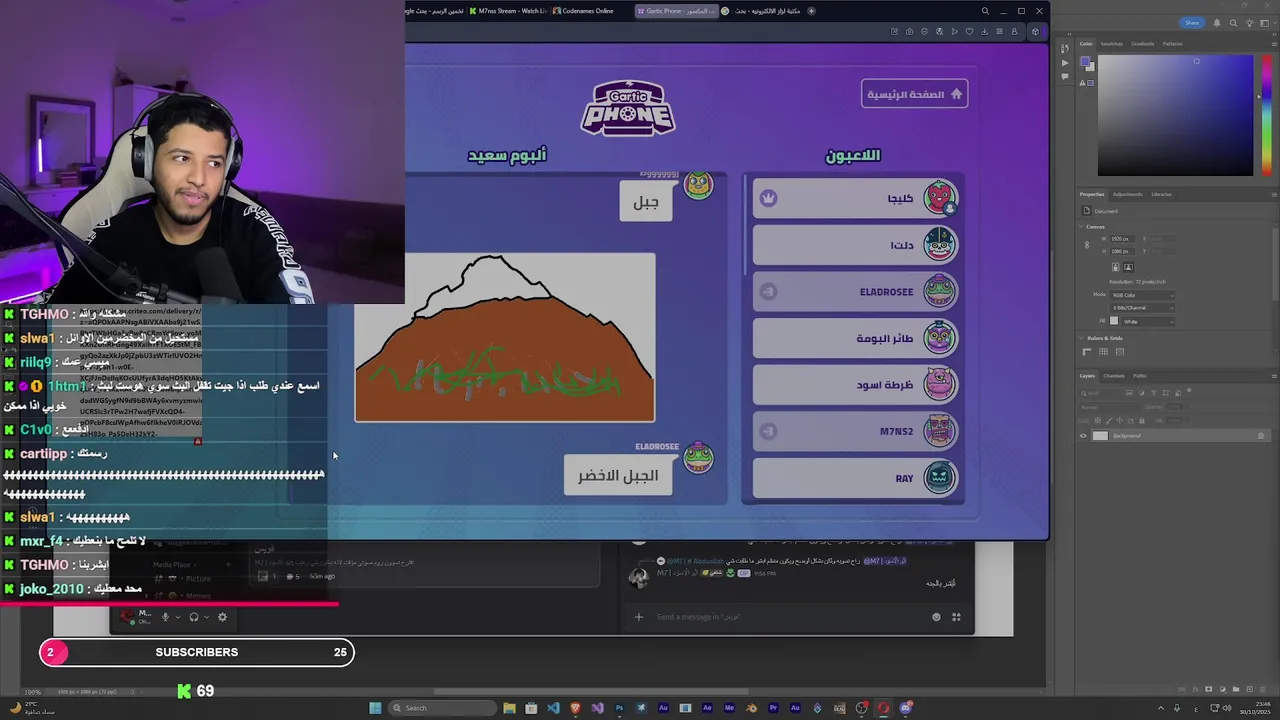The image size is (1280, 720).
Task: Switch to the Libraries tab
Action: pos(1161,194)
